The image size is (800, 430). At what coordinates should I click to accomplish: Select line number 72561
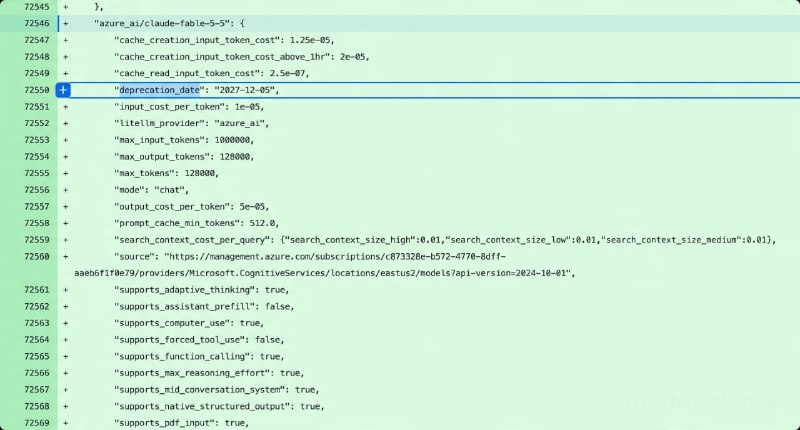(x=37, y=290)
